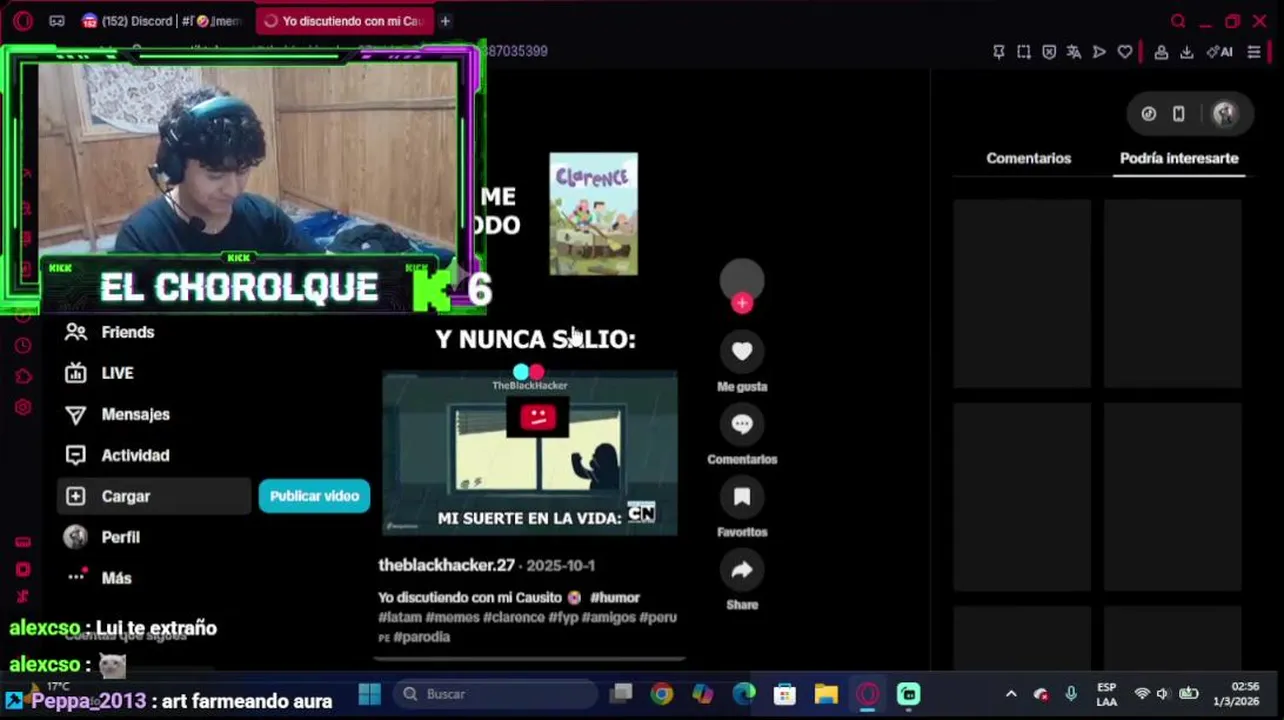Open Friends in TikTok sidebar
1284x720 pixels.
127,332
